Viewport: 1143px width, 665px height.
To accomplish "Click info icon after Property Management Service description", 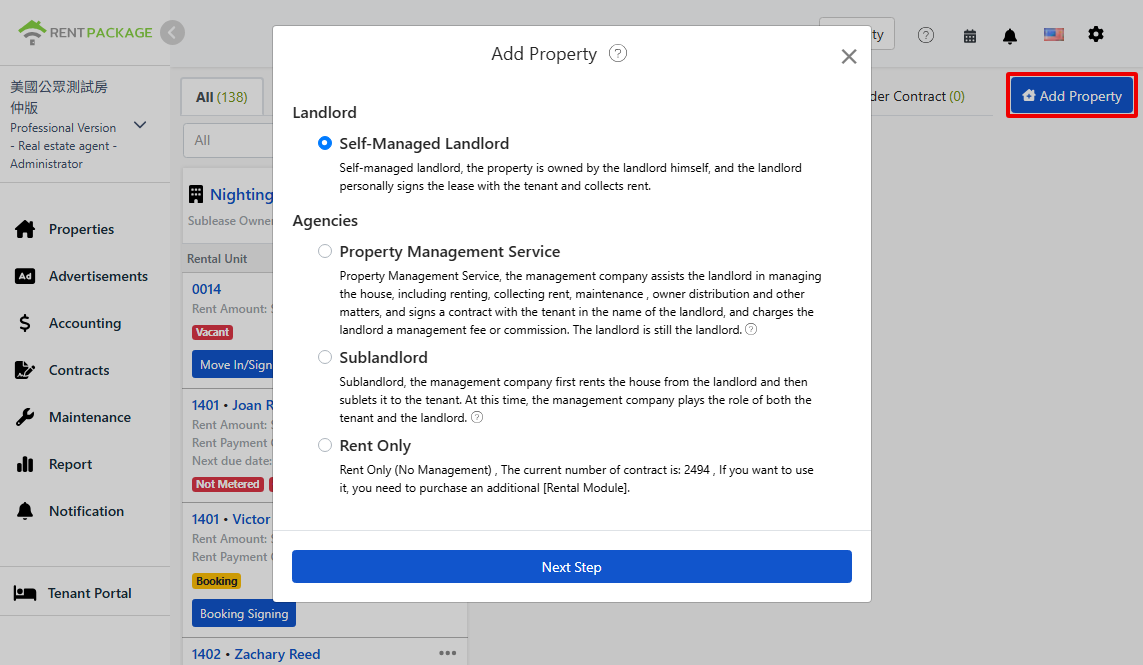I will click(751, 330).
